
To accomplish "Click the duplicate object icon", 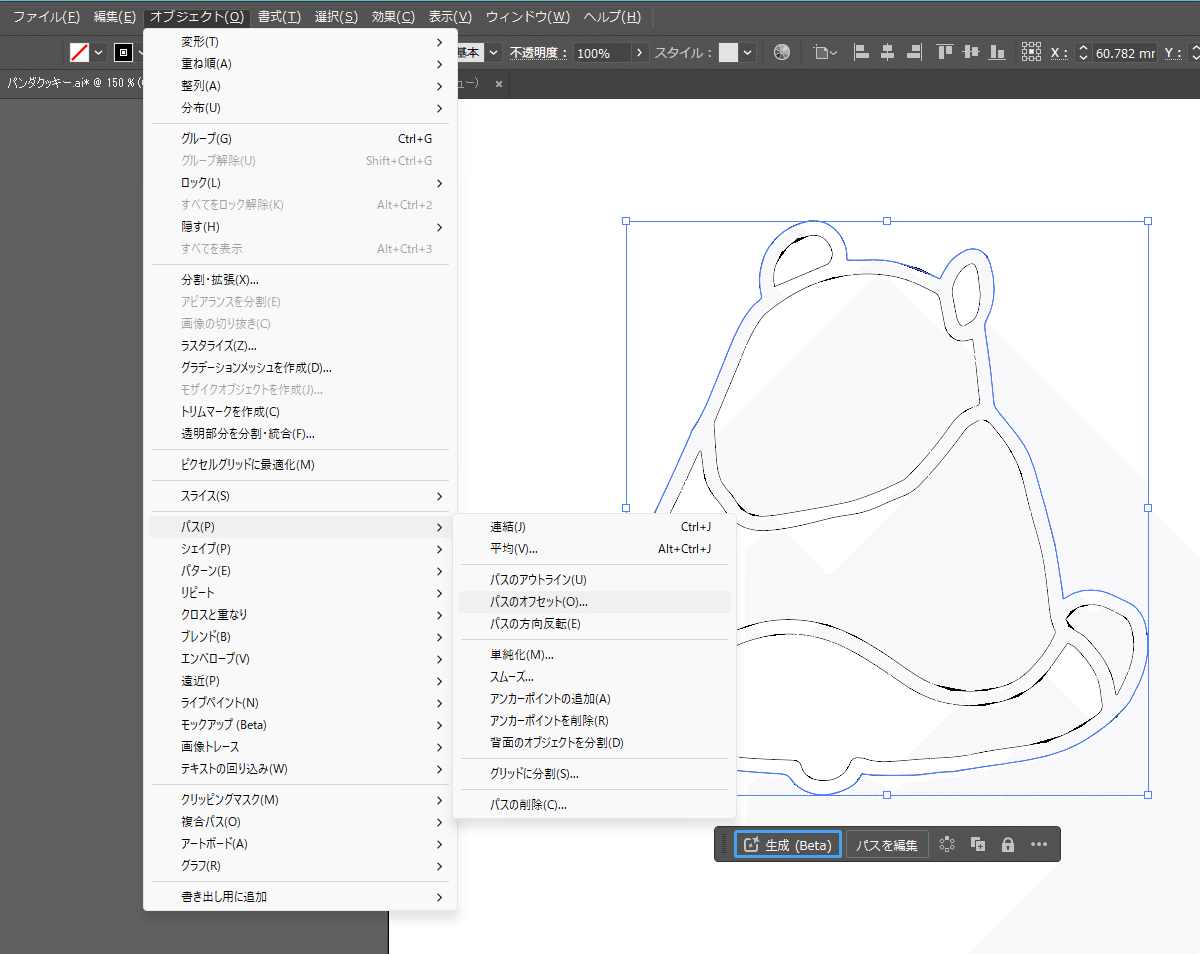I will tap(978, 845).
